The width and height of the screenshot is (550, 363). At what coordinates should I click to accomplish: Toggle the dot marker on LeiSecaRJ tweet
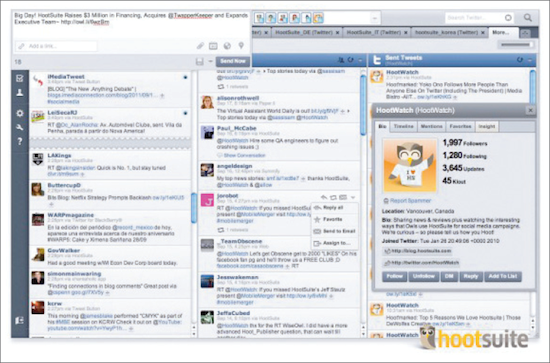(x=185, y=113)
